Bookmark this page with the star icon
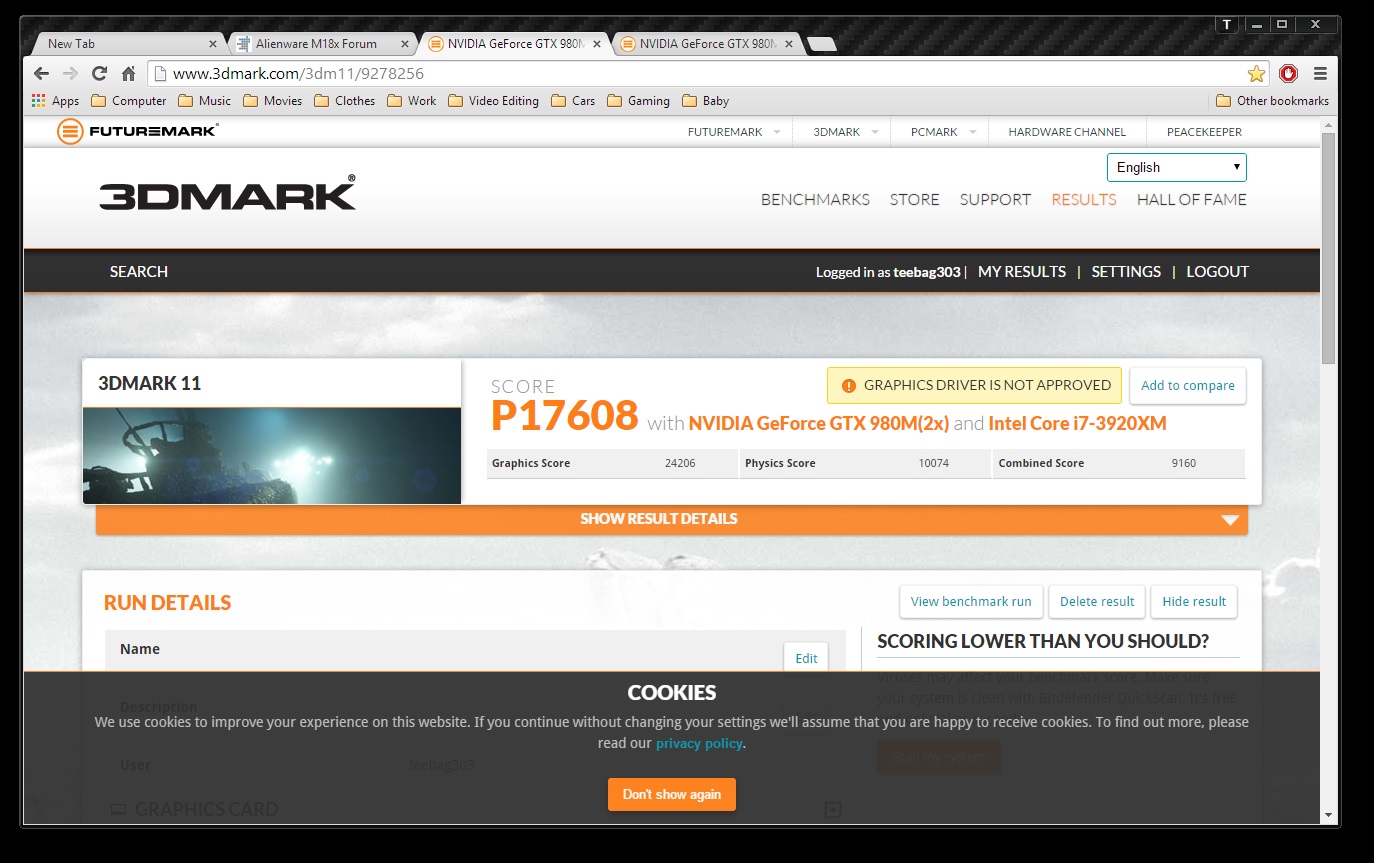This screenshot has height=863, width=1374. 1257,73
